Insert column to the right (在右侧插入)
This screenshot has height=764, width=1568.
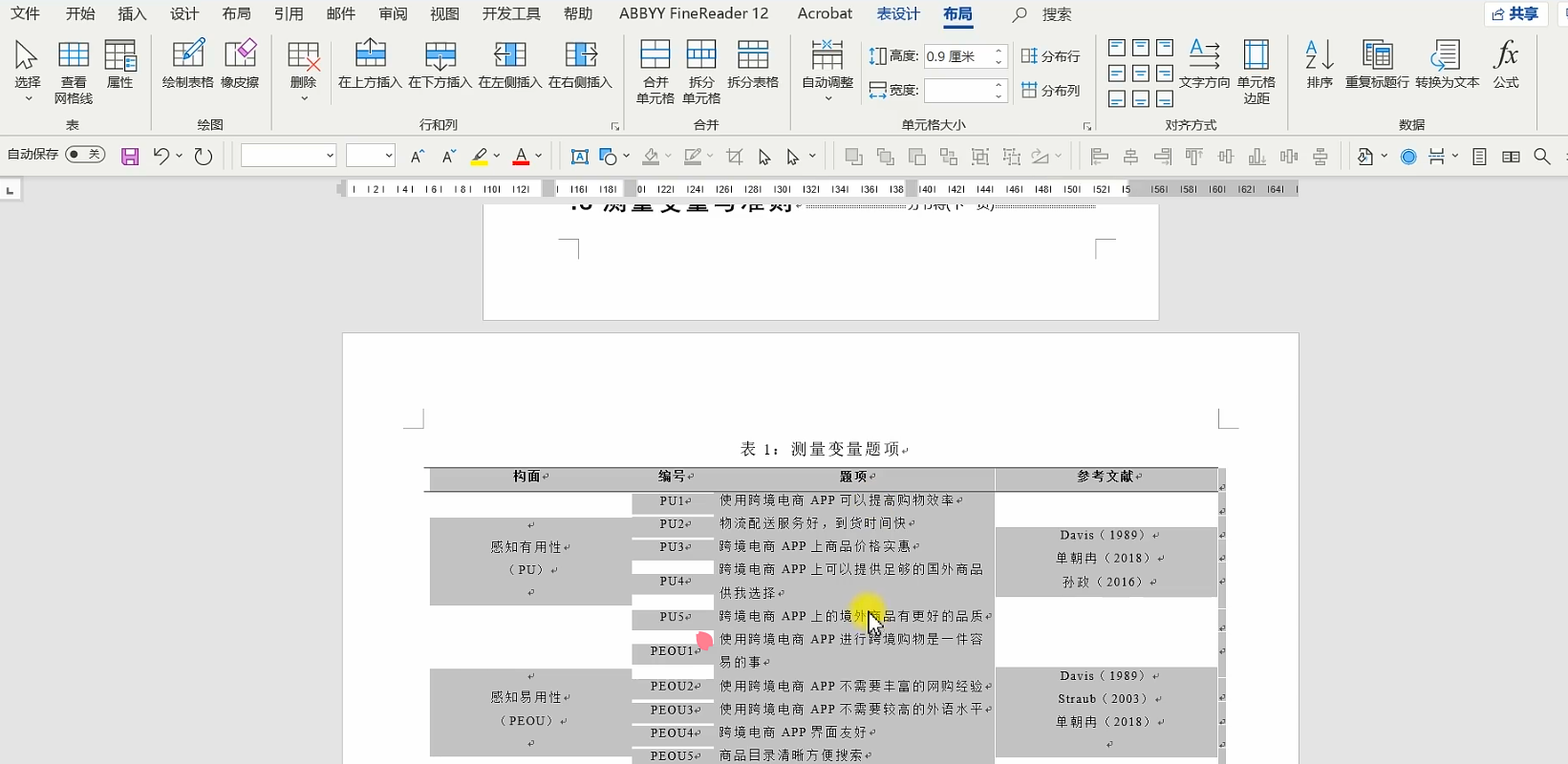580,65
